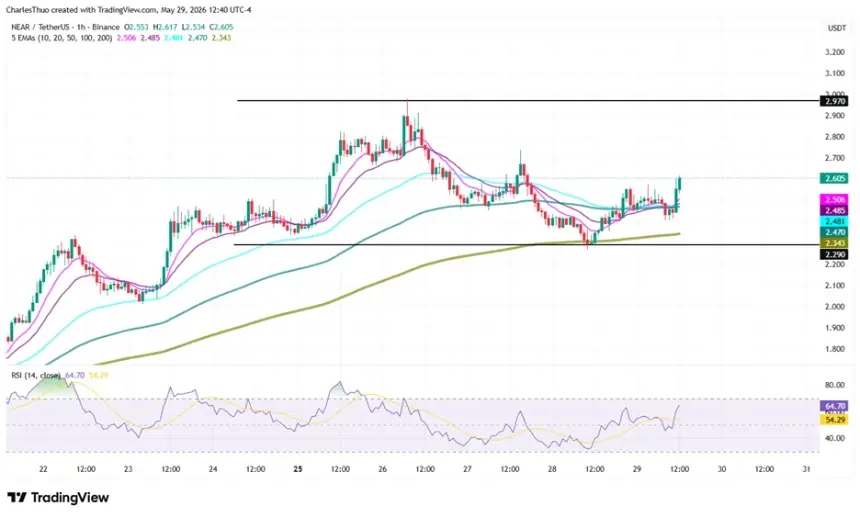Image resolution: width=860 pixels, height=517 pixels.
Task: Select the upper horizontal line at 2.970
Action: tap(528, 100)
